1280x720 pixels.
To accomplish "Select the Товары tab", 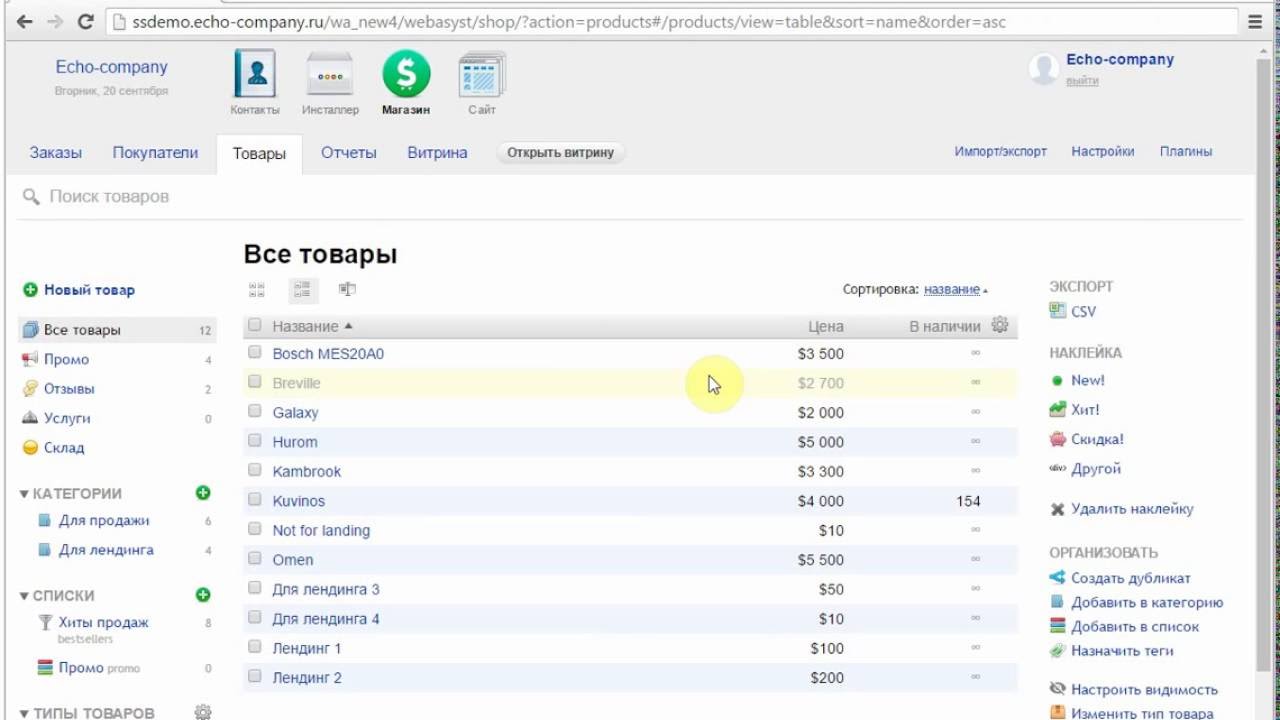I will (x=259, y=154).
